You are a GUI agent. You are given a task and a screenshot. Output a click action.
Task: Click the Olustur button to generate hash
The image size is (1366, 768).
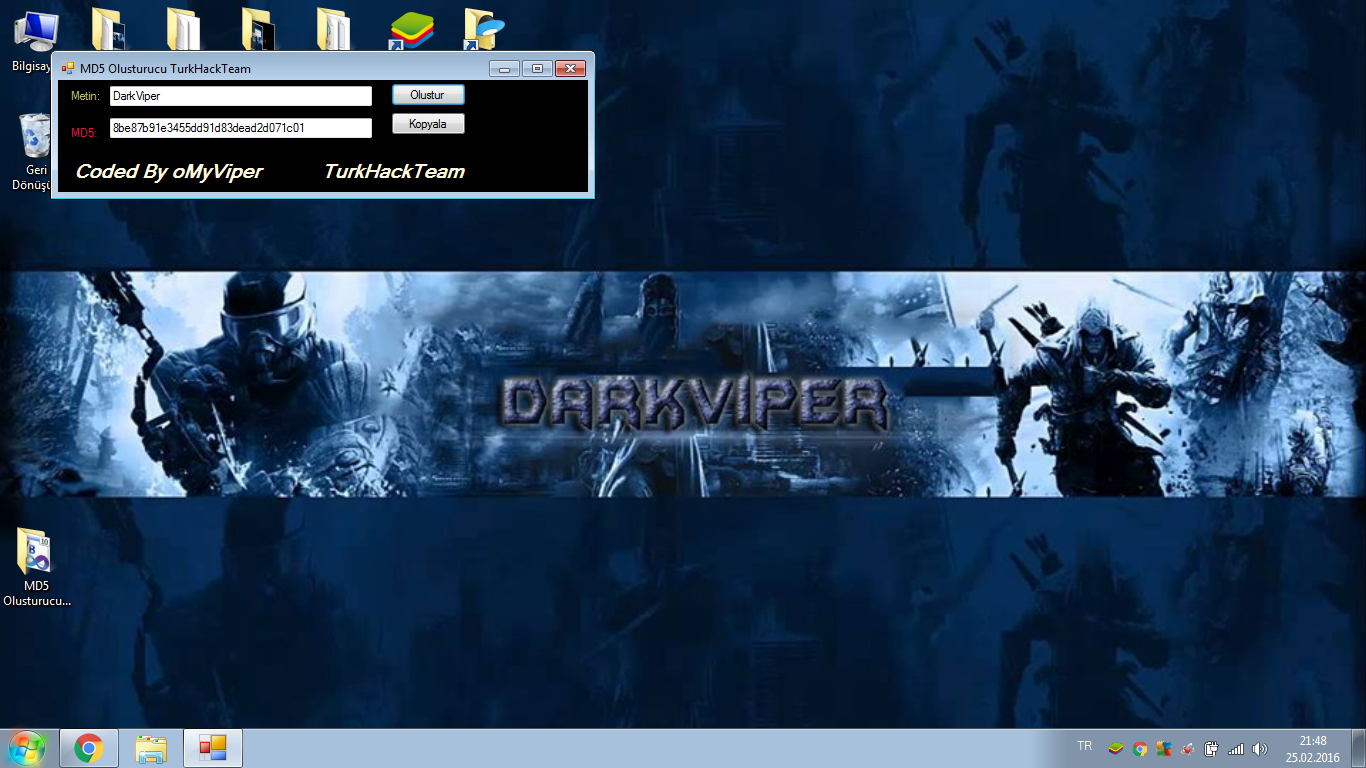(428, 95)
